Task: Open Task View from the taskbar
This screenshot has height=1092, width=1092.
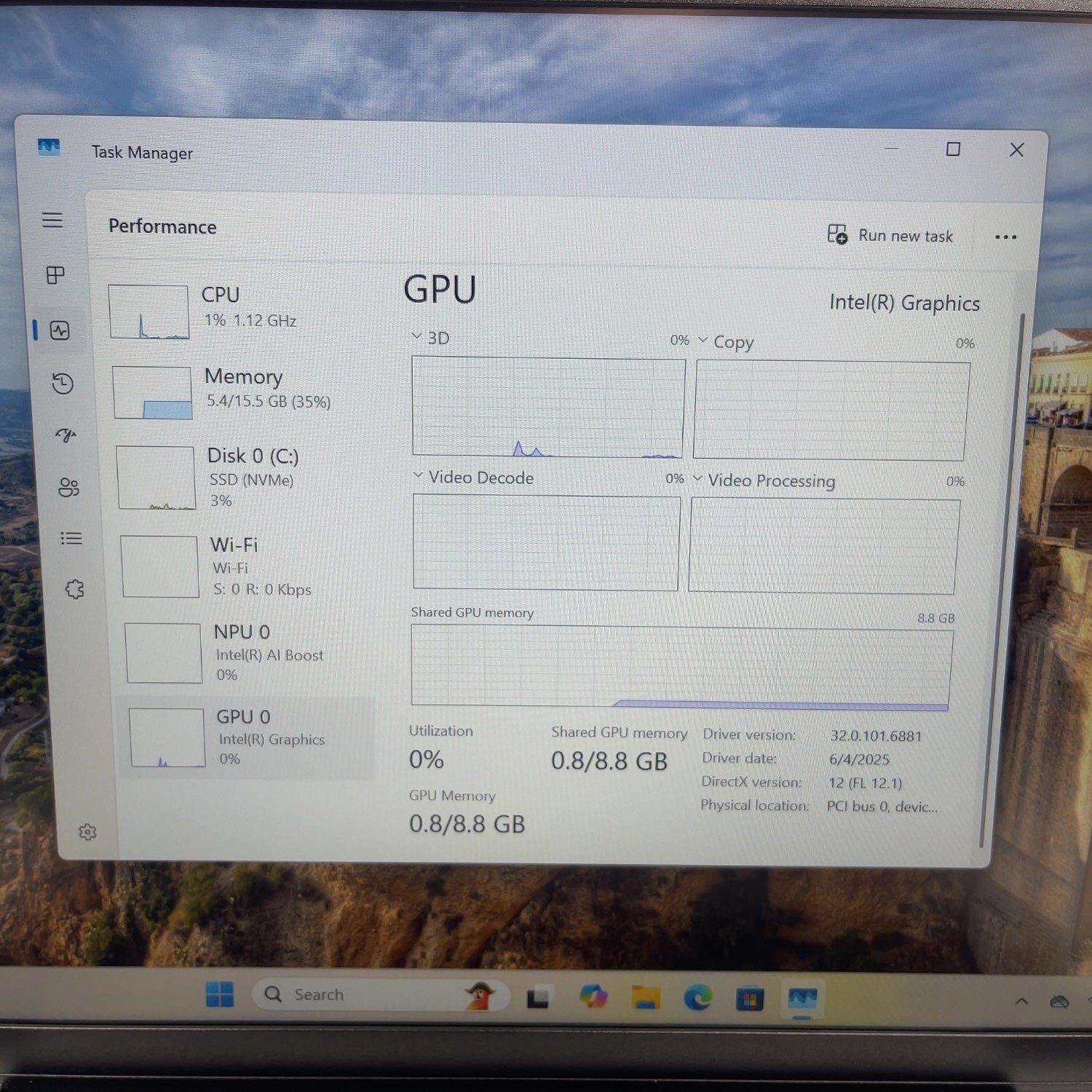Action: tap(538, 997)
